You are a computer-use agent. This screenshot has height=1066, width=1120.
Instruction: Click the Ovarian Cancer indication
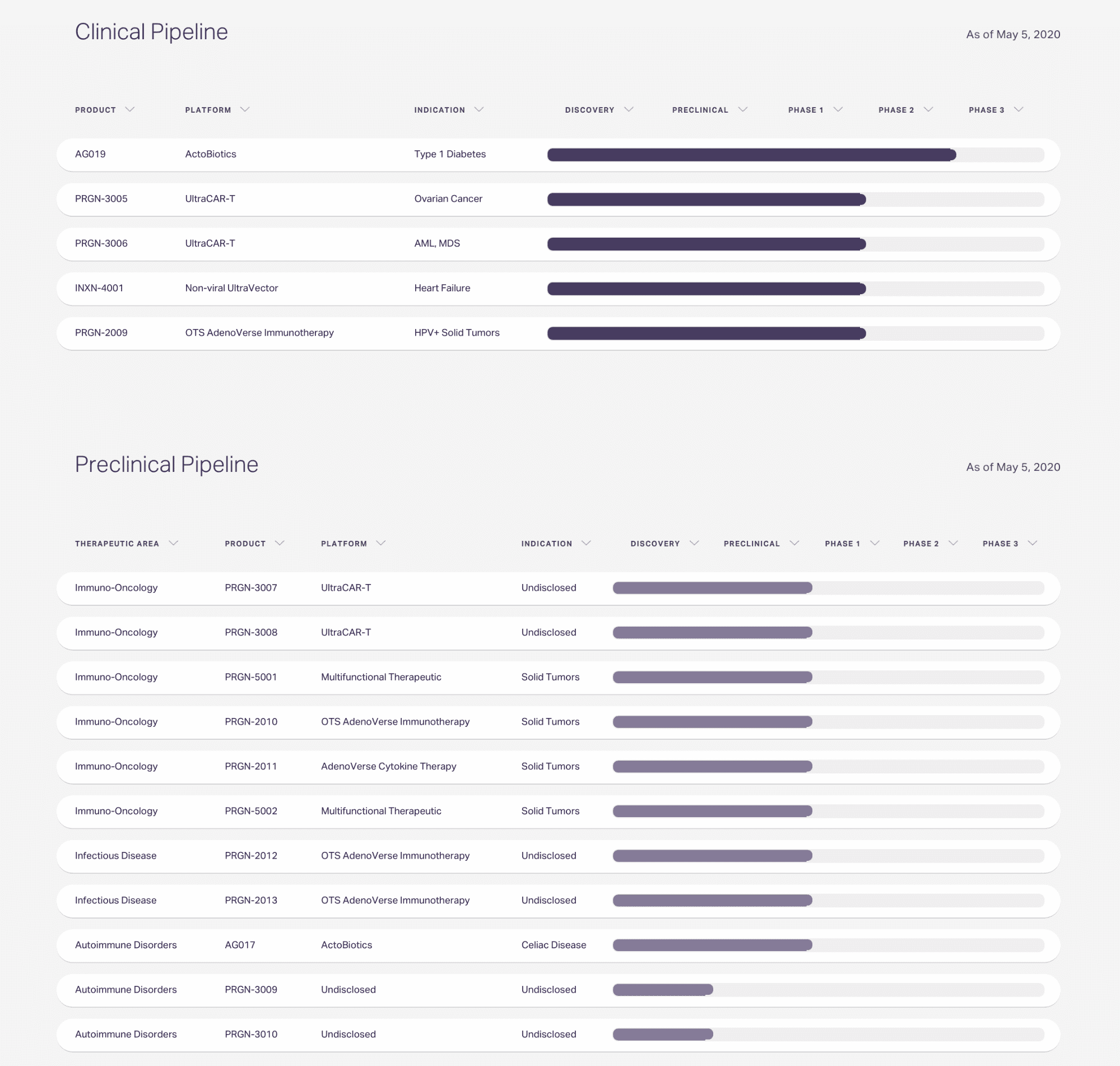click(448, 199)
